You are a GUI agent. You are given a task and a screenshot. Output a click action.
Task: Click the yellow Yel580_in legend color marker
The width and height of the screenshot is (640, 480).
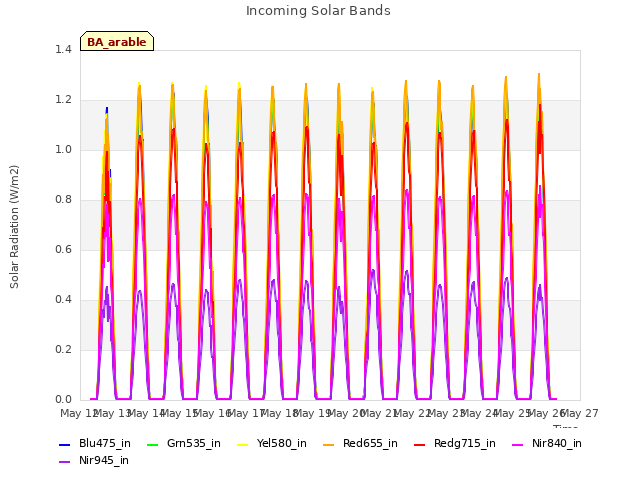click(x=242, y=444)
